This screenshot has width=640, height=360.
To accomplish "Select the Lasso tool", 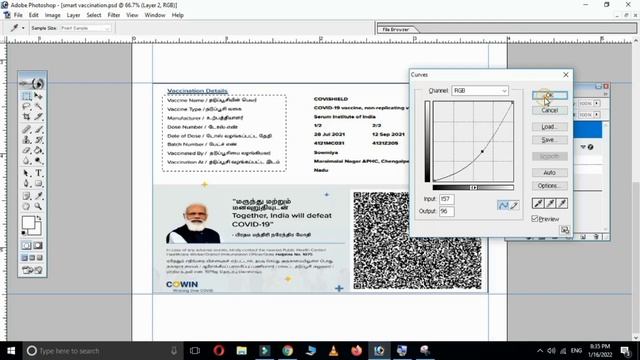I will click(27, 107).
